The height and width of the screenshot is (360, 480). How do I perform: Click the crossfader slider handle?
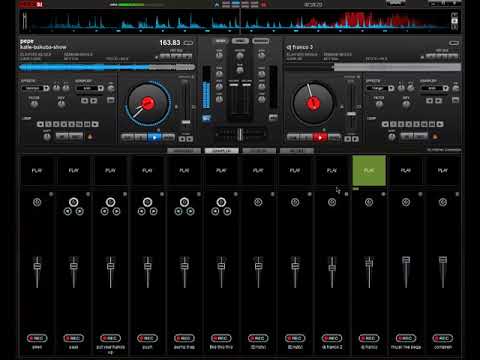240,134
